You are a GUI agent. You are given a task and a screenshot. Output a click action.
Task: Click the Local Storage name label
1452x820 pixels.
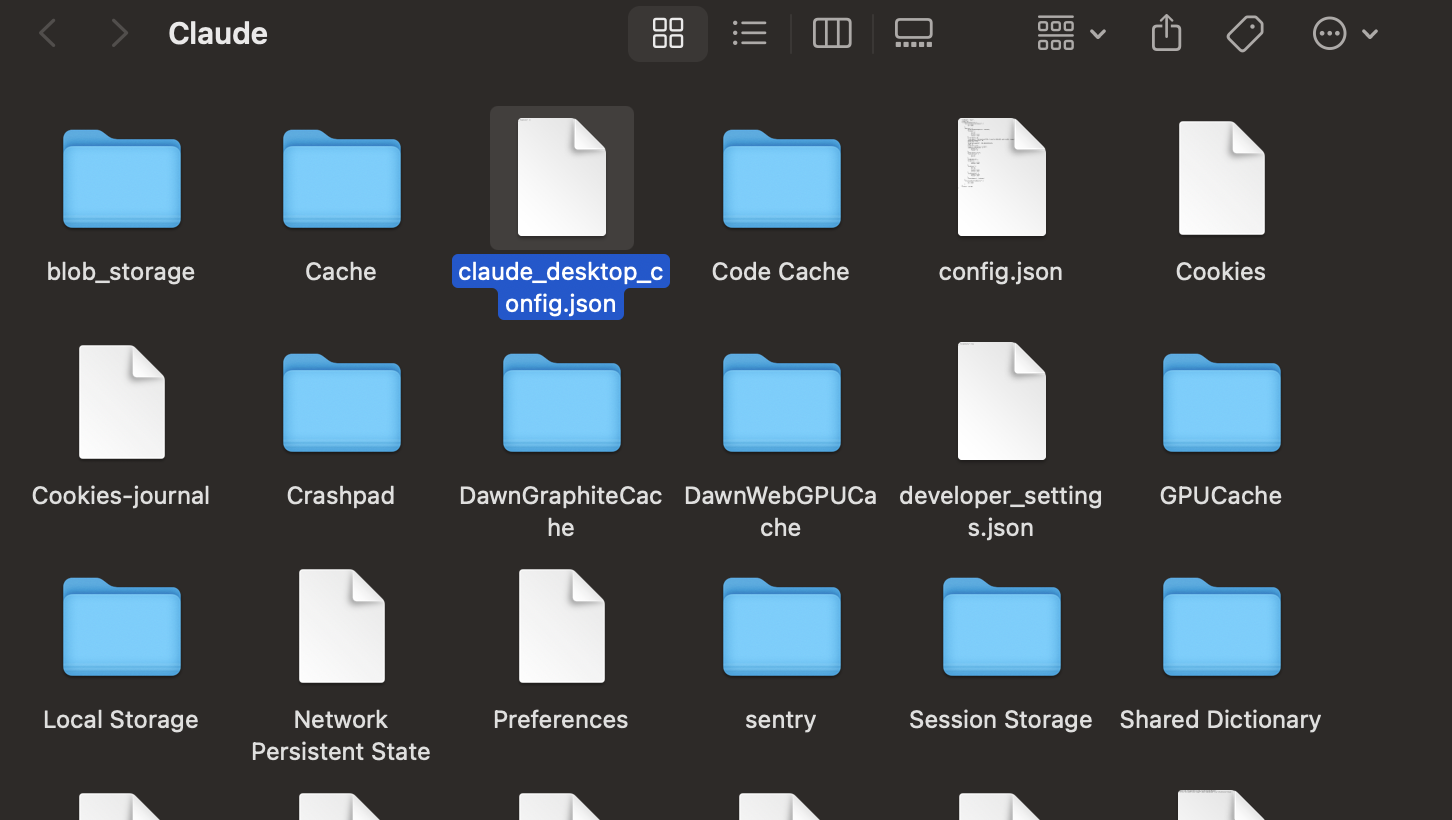121,720
